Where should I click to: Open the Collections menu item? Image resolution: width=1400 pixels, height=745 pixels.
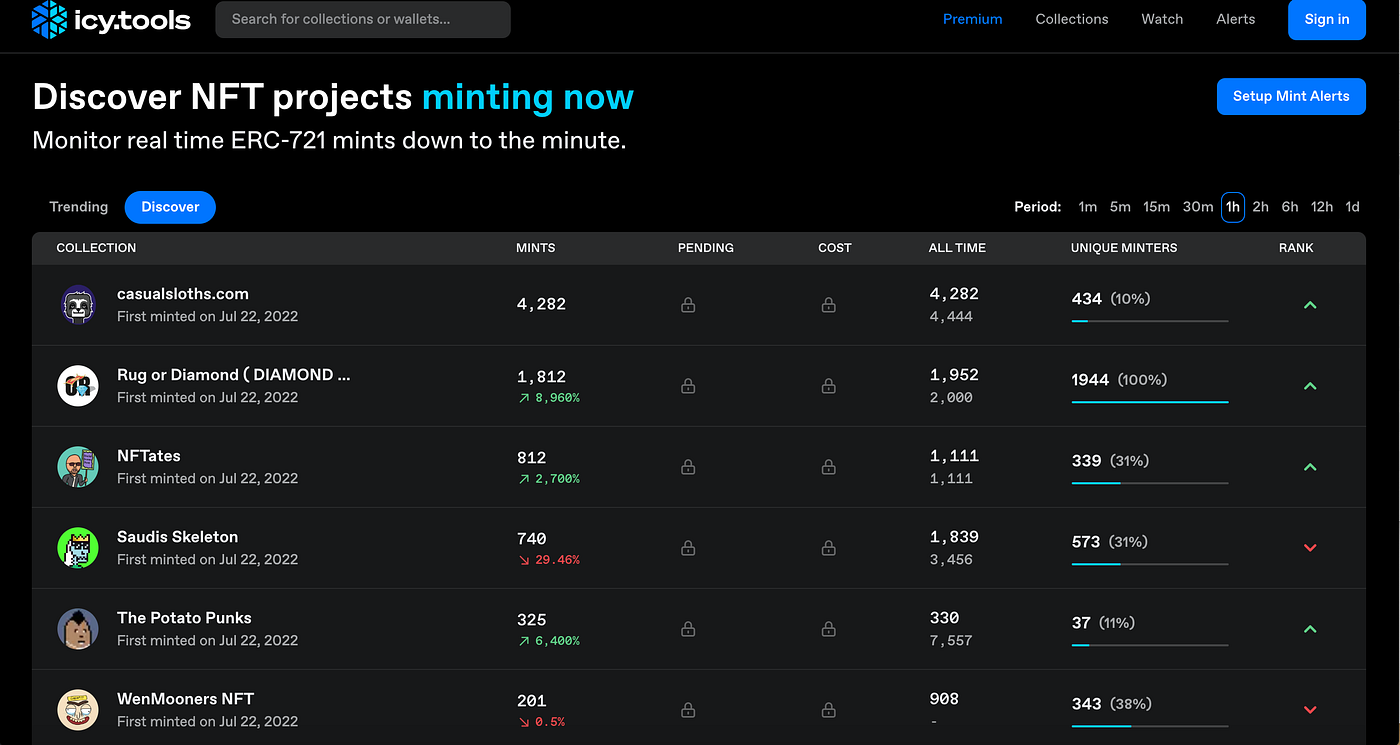(x=1072, y=19)
